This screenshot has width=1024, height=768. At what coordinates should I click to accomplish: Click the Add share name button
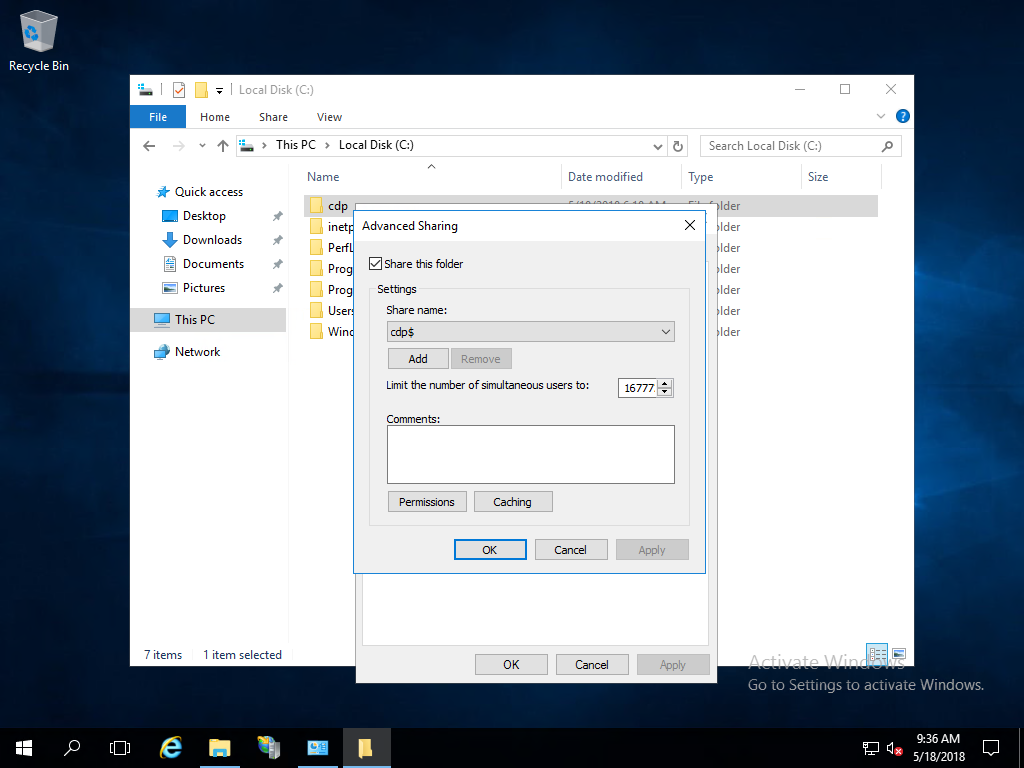[x=418, y=359]
